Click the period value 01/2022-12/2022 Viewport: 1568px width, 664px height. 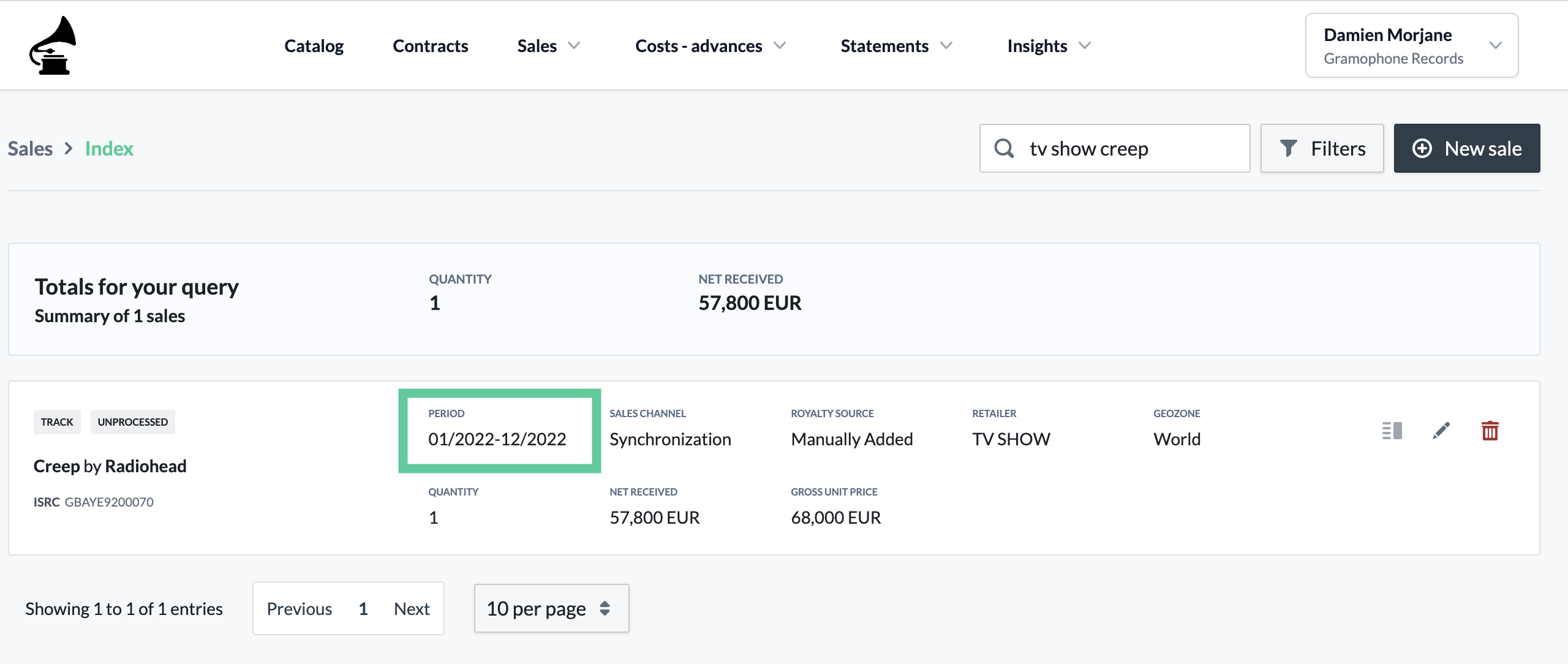coord(497,439)
